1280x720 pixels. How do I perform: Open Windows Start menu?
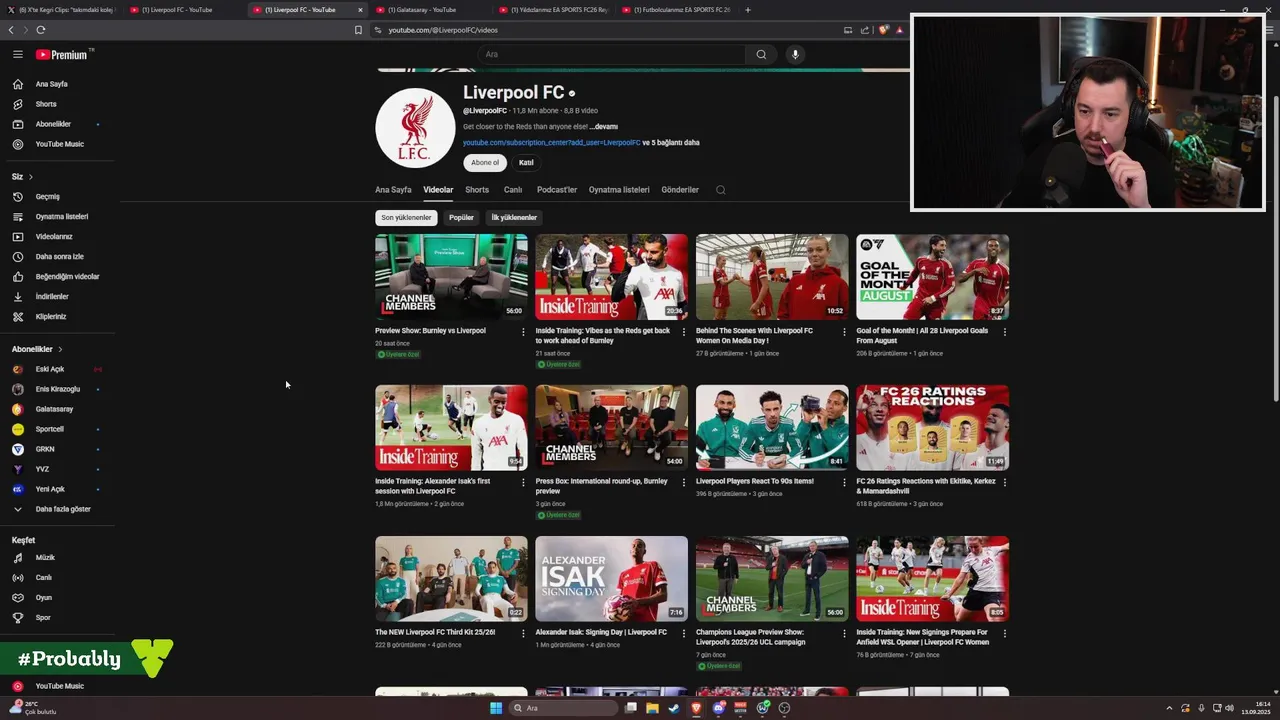(496, 708)
